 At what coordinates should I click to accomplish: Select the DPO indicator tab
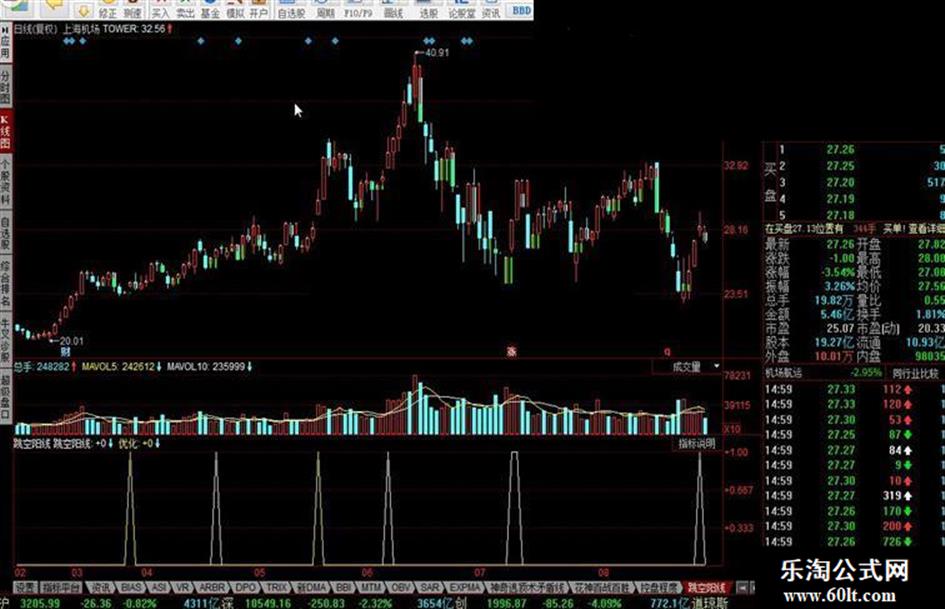tap(245, 587)
